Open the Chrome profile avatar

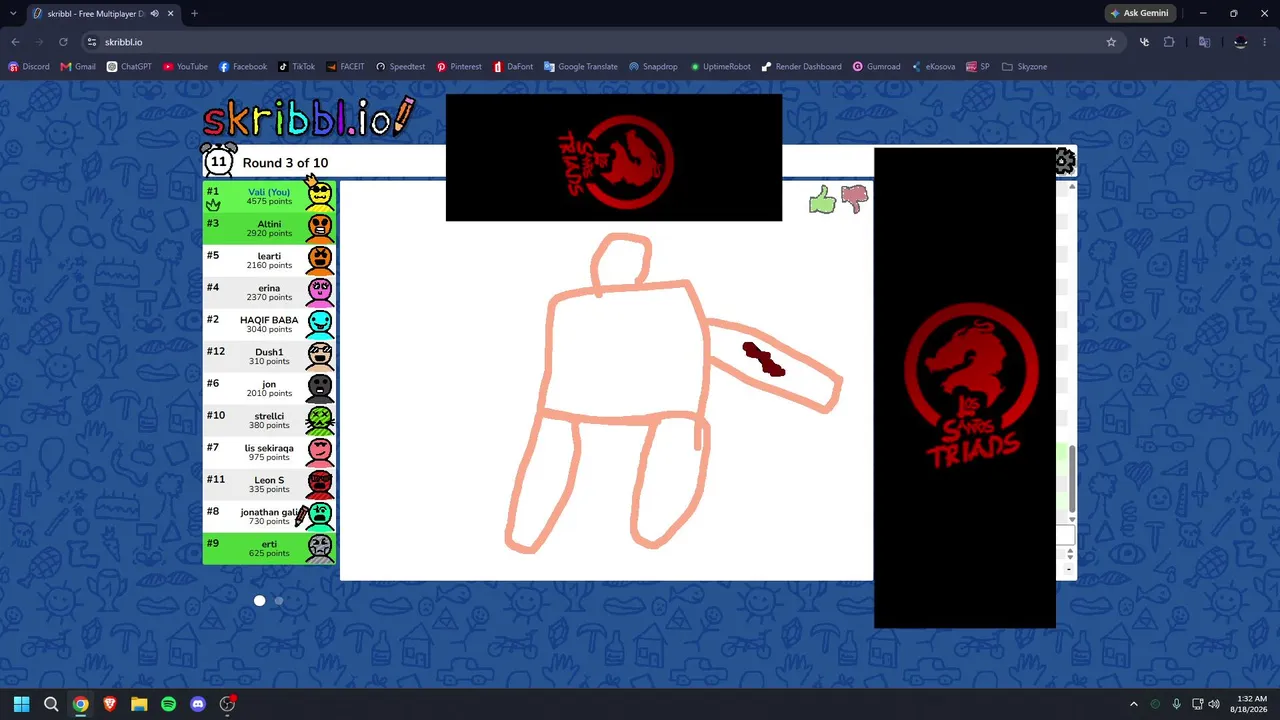coord(1241,42)
